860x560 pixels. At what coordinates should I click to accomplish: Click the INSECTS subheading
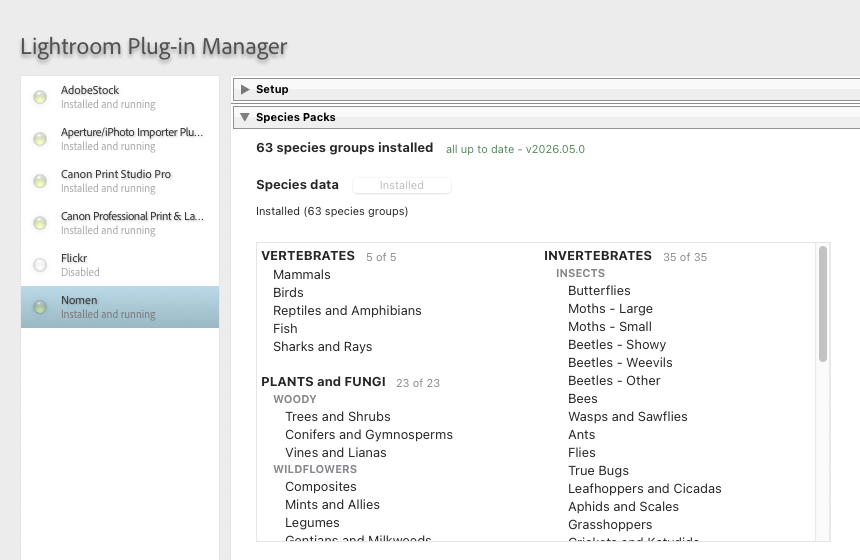(580, 273)
